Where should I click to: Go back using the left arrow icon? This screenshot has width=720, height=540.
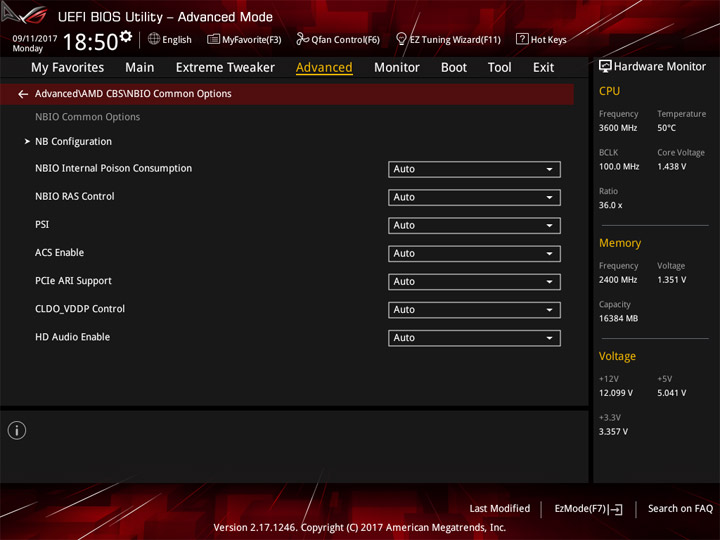23,94
